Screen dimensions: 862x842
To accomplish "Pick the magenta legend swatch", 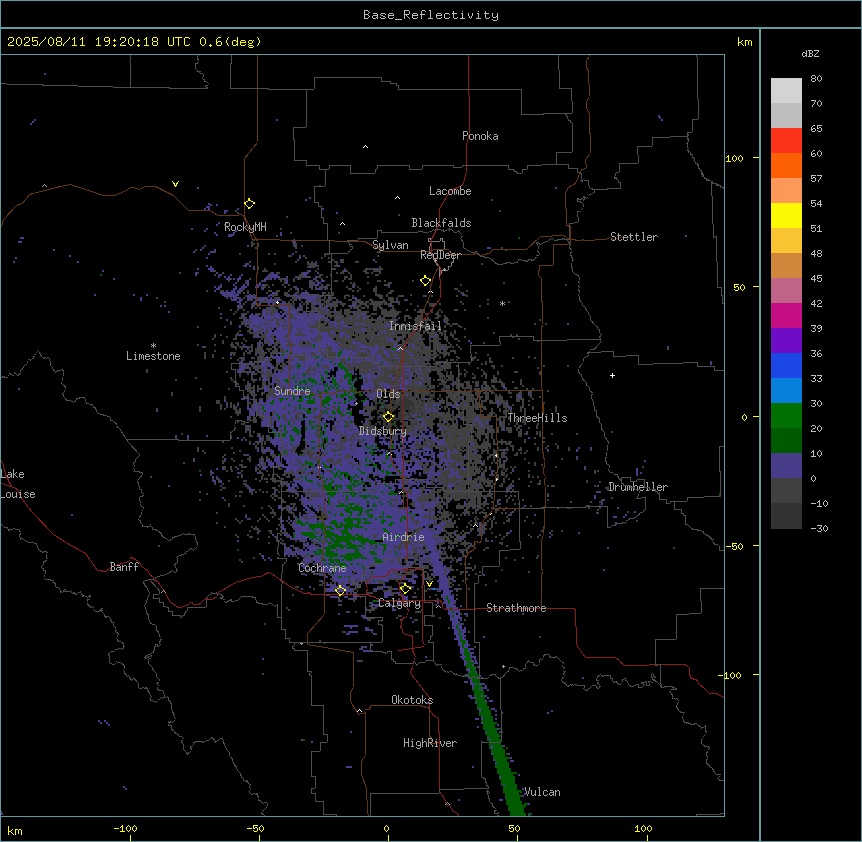I will click(x=786, y=315).
